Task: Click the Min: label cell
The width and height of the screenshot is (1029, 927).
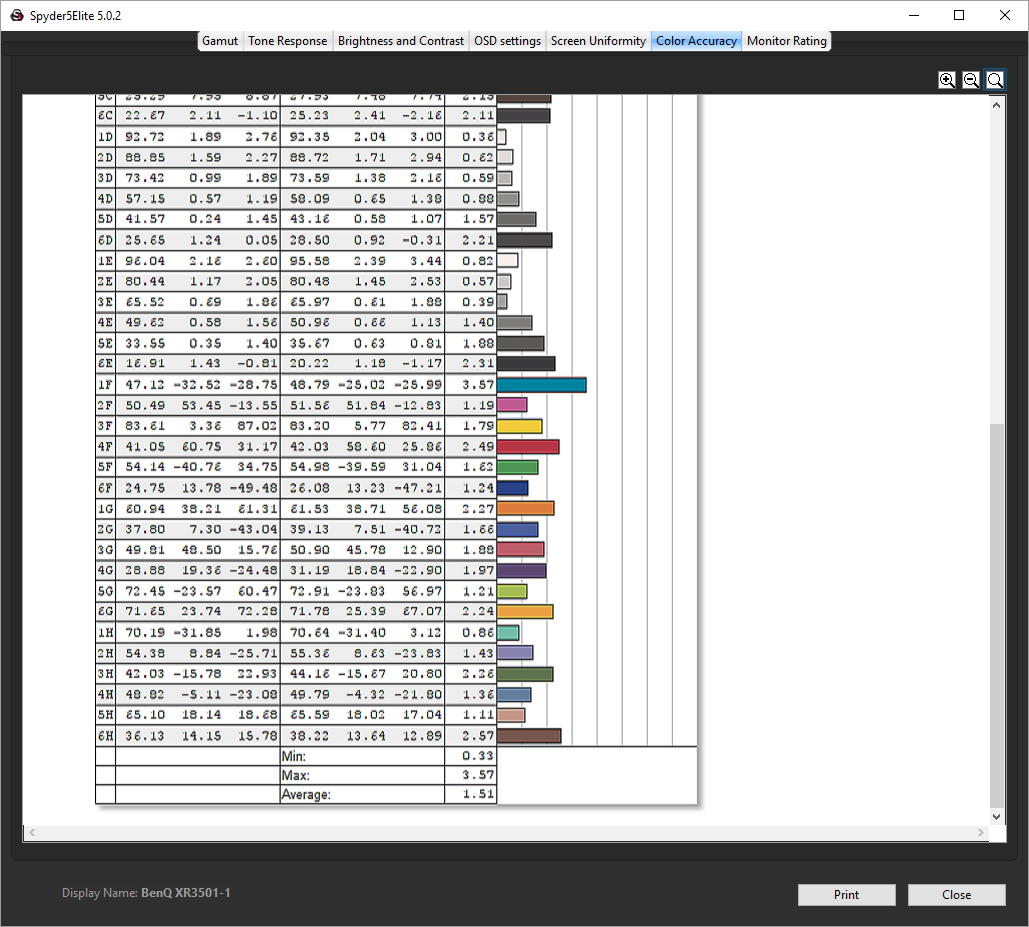Action: click(362, 756)
